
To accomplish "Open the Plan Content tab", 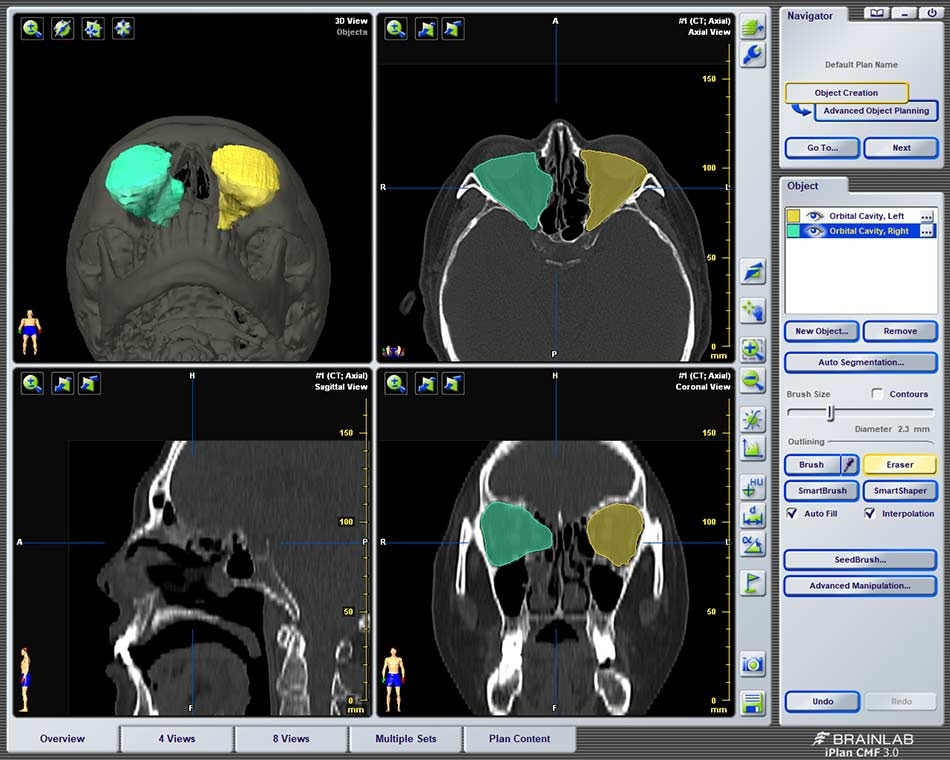I will click(519, 739).
